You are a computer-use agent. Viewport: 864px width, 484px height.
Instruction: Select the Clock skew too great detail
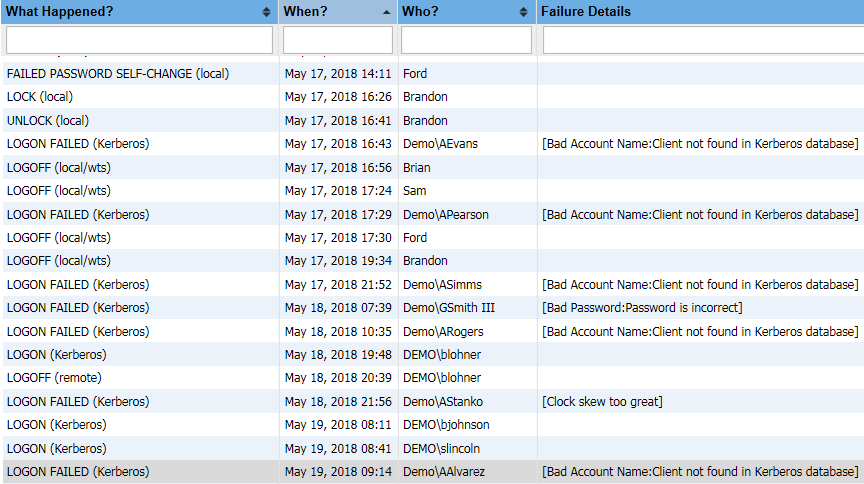click(x=602, y=401)
